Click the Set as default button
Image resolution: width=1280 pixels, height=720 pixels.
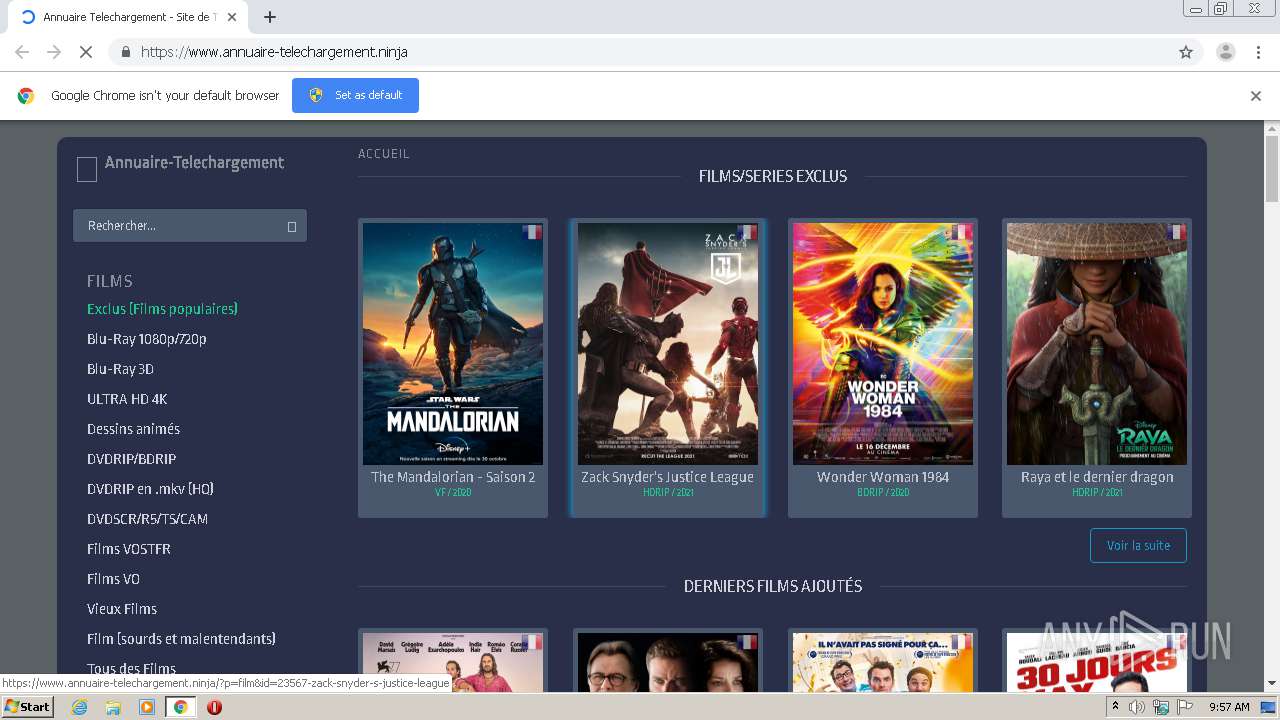tap(355, 95)
